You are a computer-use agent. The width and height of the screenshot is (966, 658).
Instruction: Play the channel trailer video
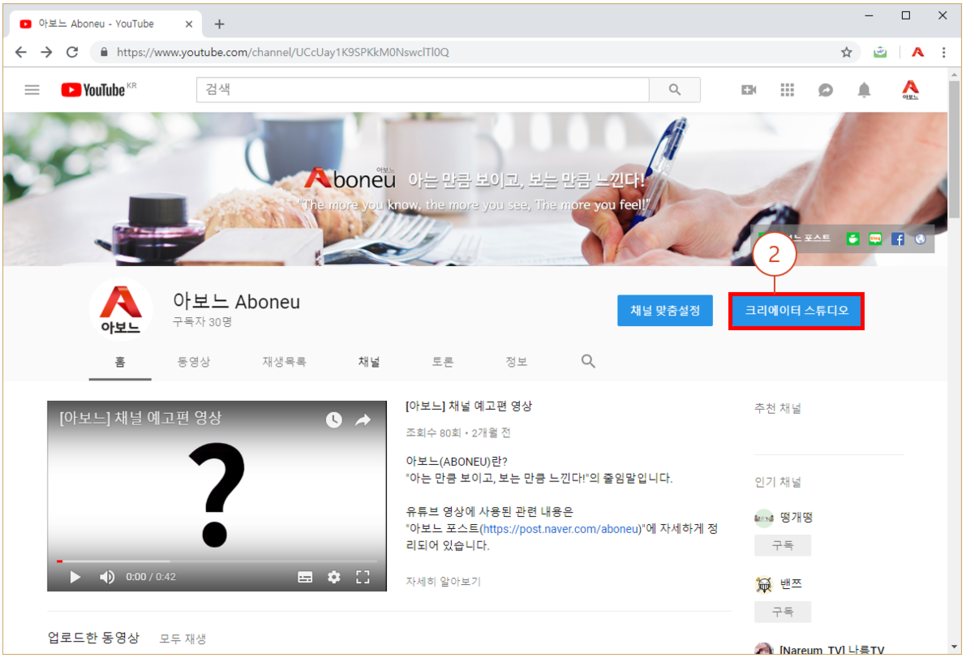75,577
